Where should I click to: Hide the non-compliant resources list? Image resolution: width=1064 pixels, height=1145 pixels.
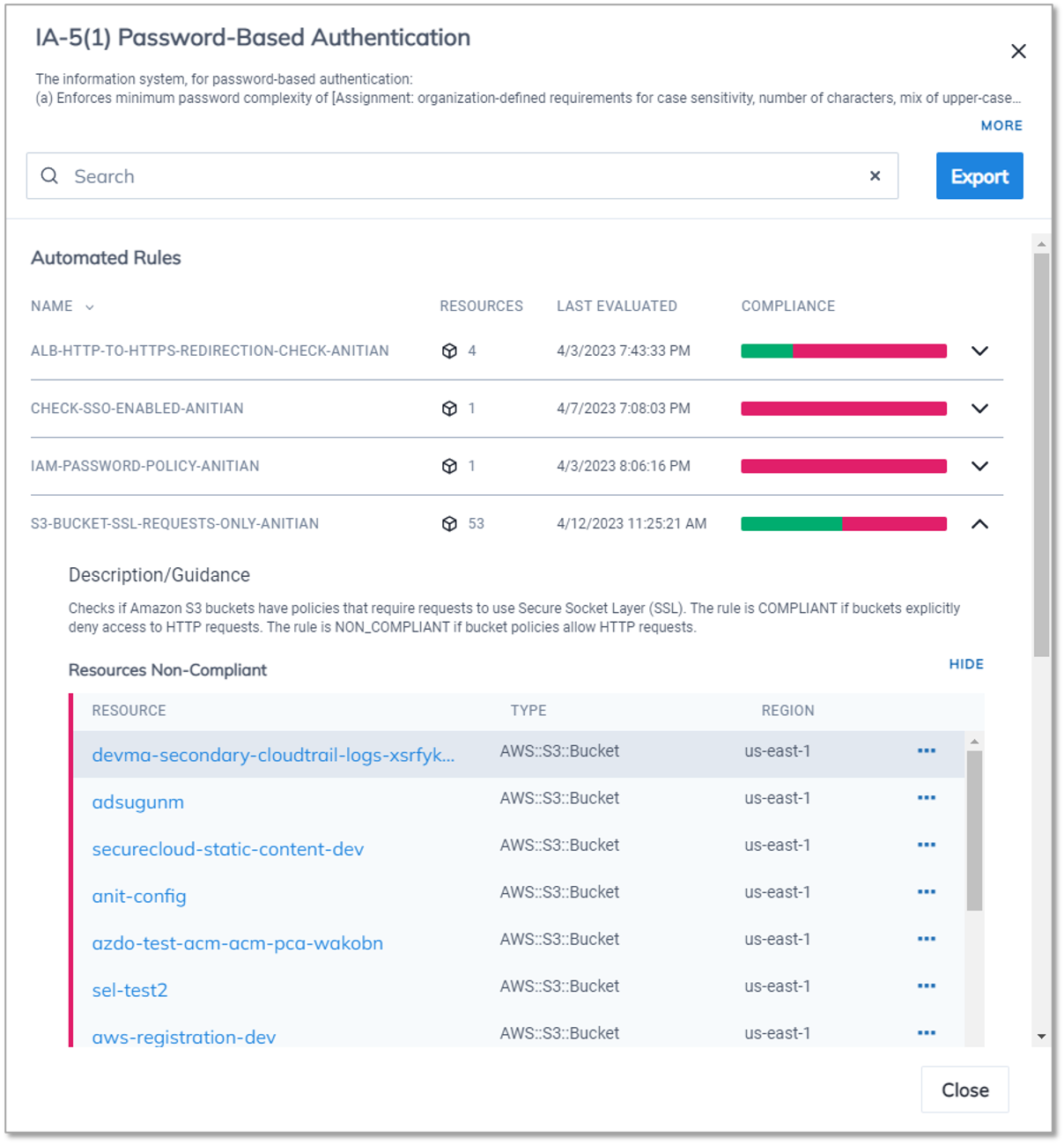[966, 664]
